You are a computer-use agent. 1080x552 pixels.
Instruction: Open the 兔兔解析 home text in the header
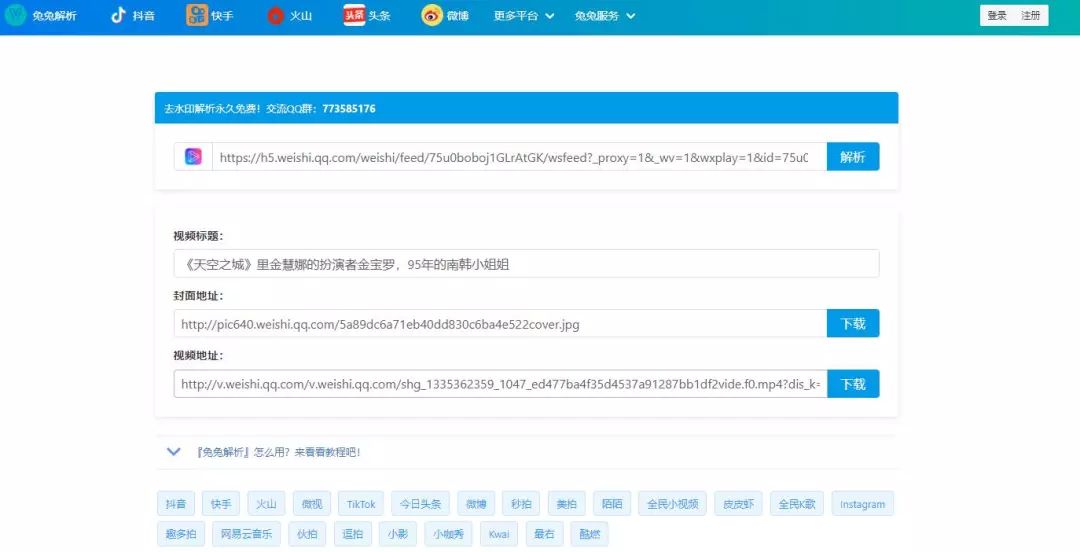(54, 15)
